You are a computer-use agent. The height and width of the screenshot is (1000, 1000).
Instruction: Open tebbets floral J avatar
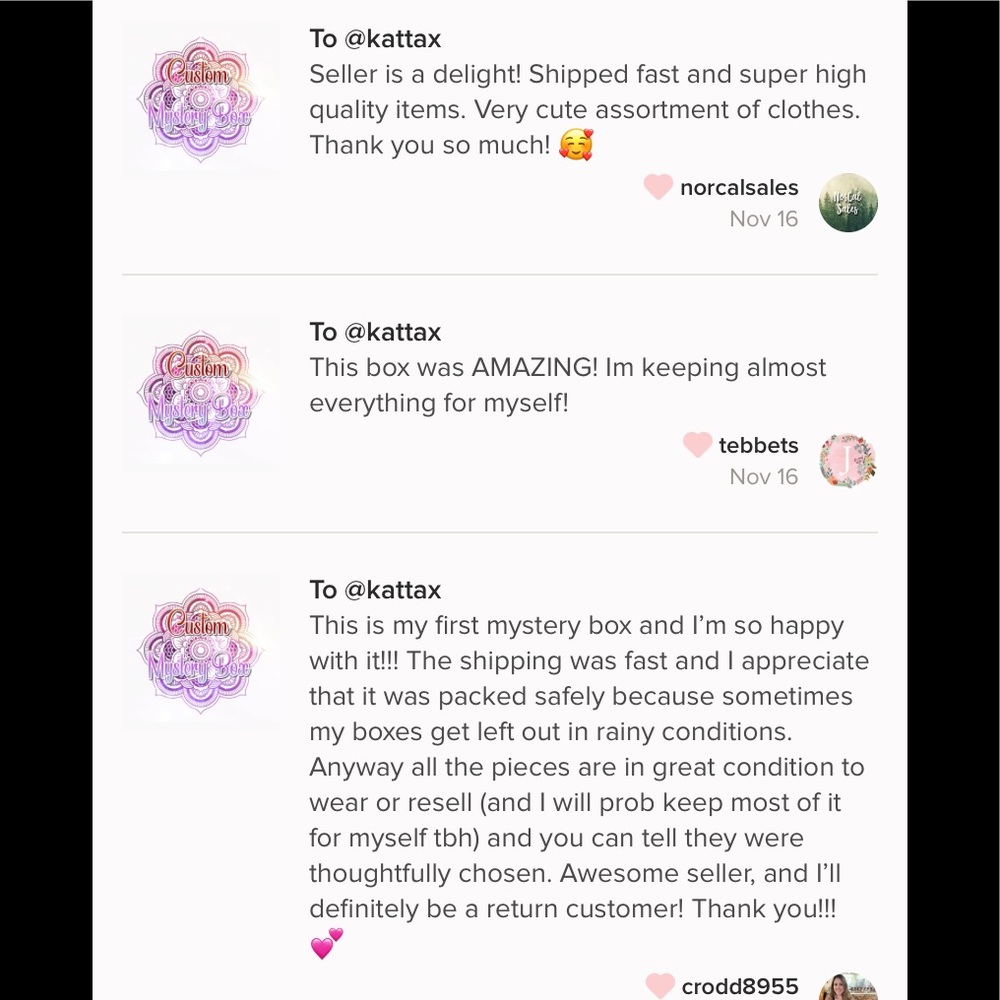[x=848, y=461]
